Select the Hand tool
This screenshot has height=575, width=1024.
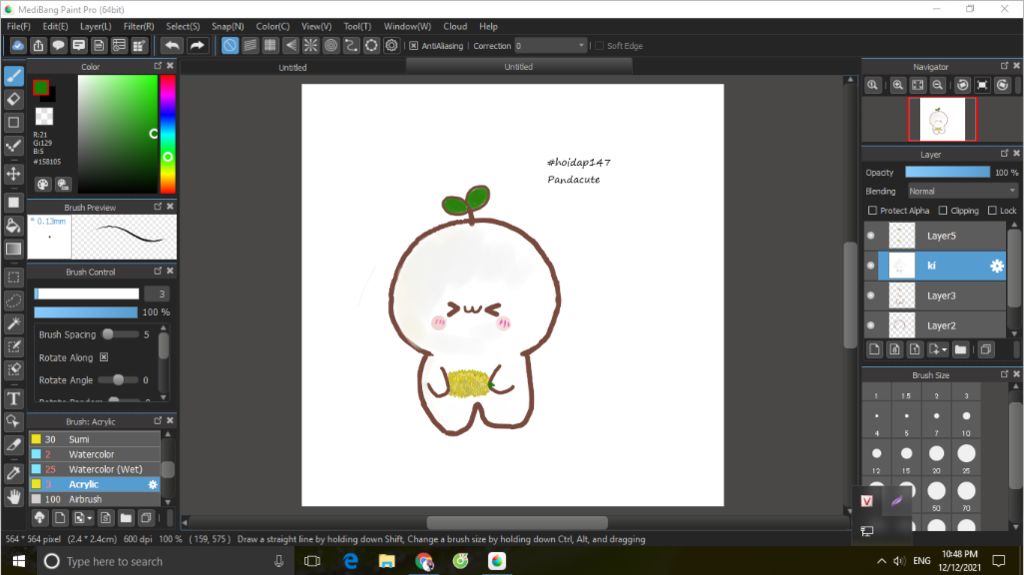14,497
